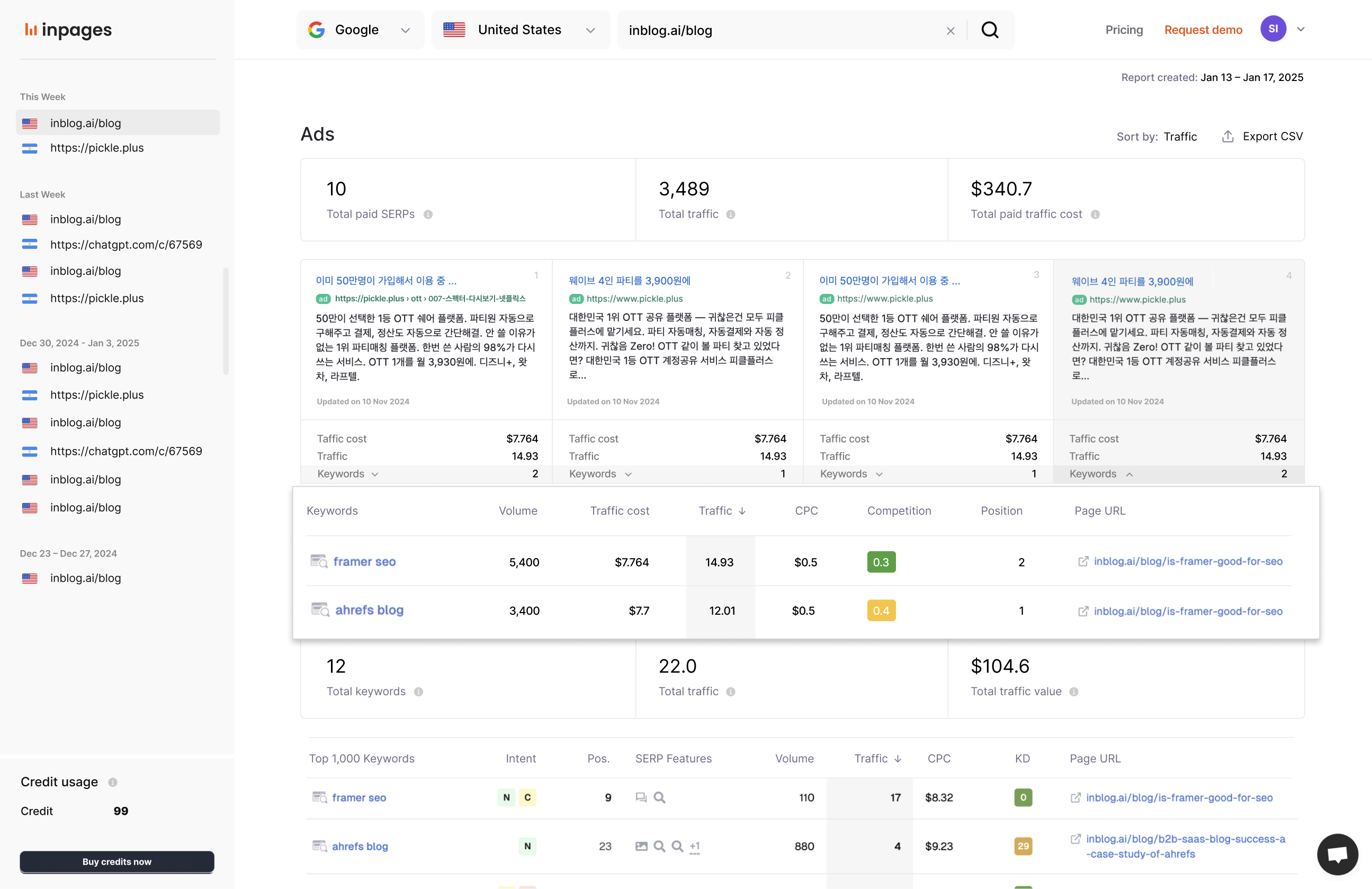Click the Request demo link
1372x889 pixels.
[x=1203, y=30]
